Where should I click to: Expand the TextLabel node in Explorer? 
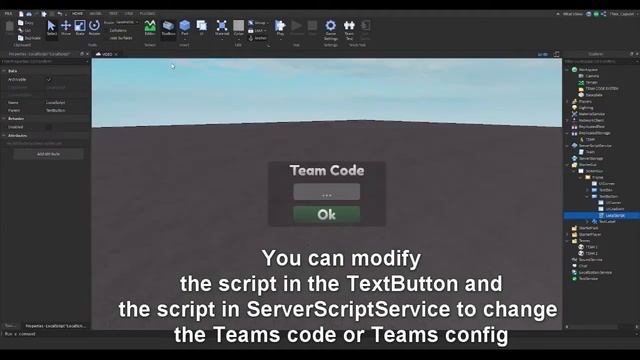[x=587, y=221]
